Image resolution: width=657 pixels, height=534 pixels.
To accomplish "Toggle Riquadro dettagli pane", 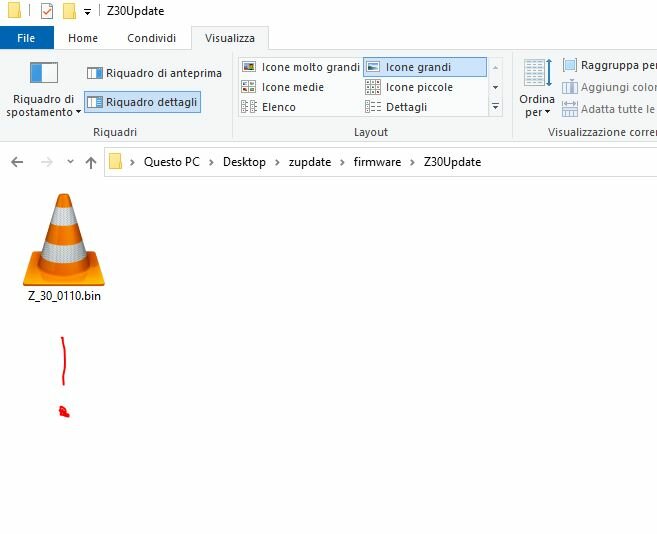I will [x=142, y=102].
